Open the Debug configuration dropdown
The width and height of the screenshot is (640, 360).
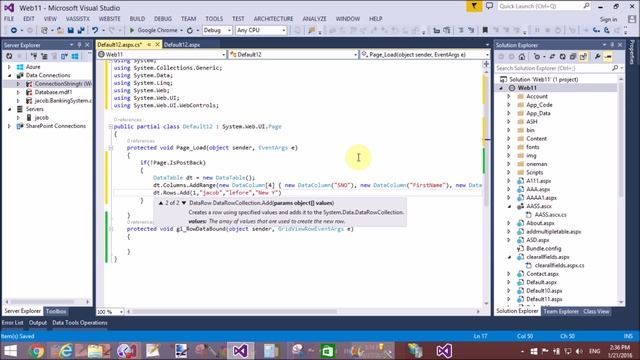tap(229, 30)
